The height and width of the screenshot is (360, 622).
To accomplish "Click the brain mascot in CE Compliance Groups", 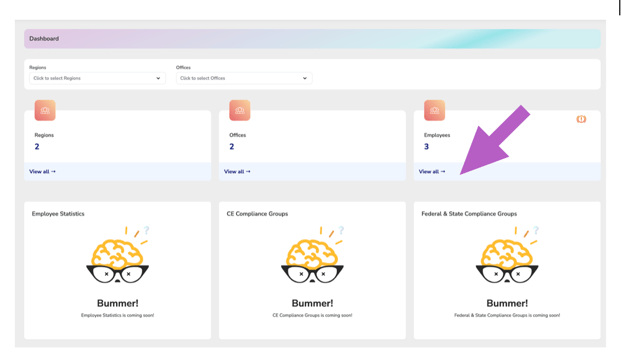I will 312,255.
